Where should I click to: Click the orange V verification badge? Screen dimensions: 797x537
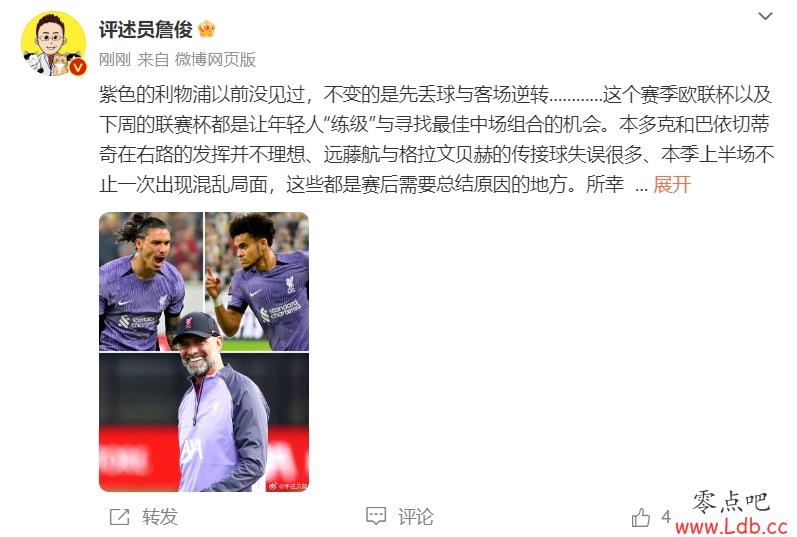(x=78, y=67)
